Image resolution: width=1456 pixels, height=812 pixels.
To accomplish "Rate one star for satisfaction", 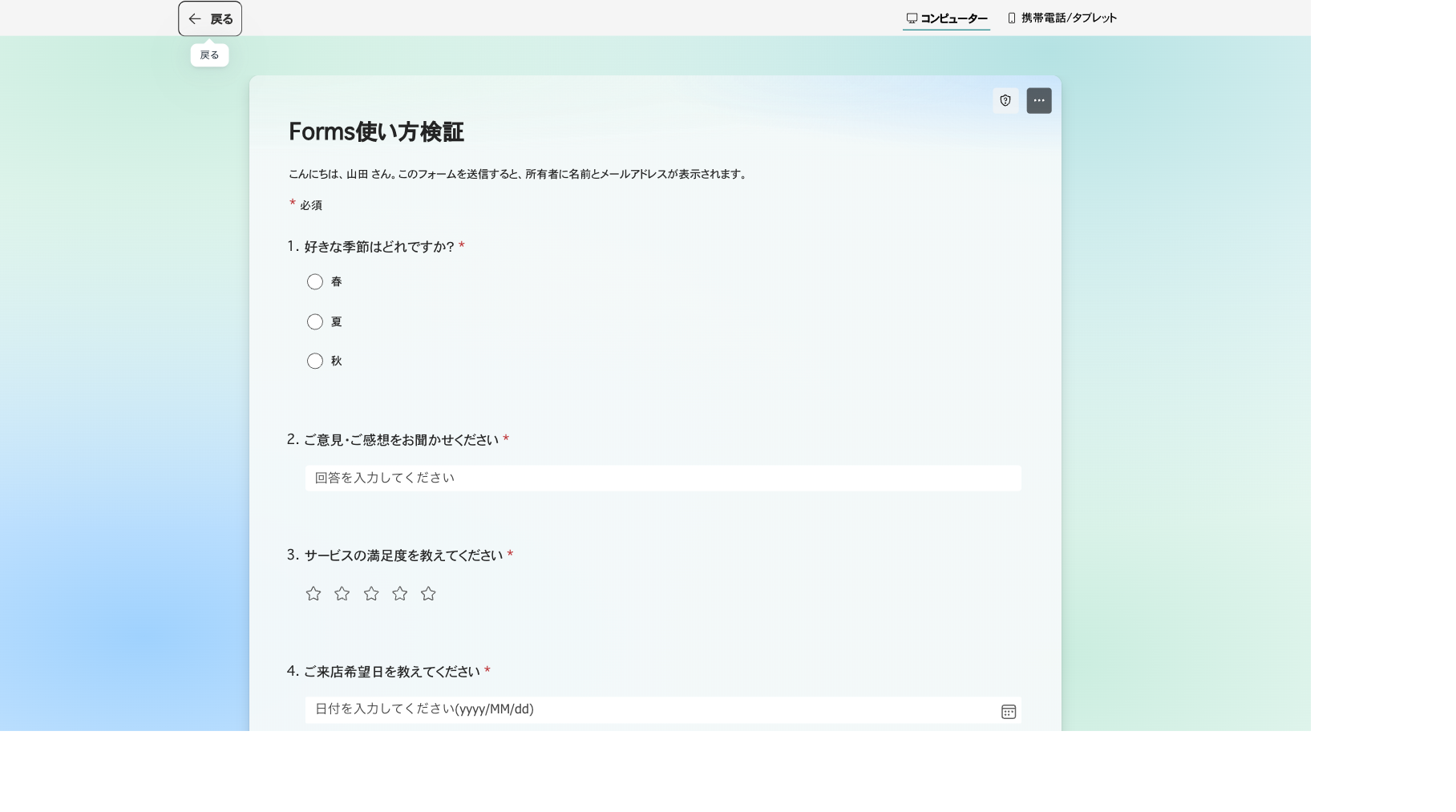I will coord(313,593).
